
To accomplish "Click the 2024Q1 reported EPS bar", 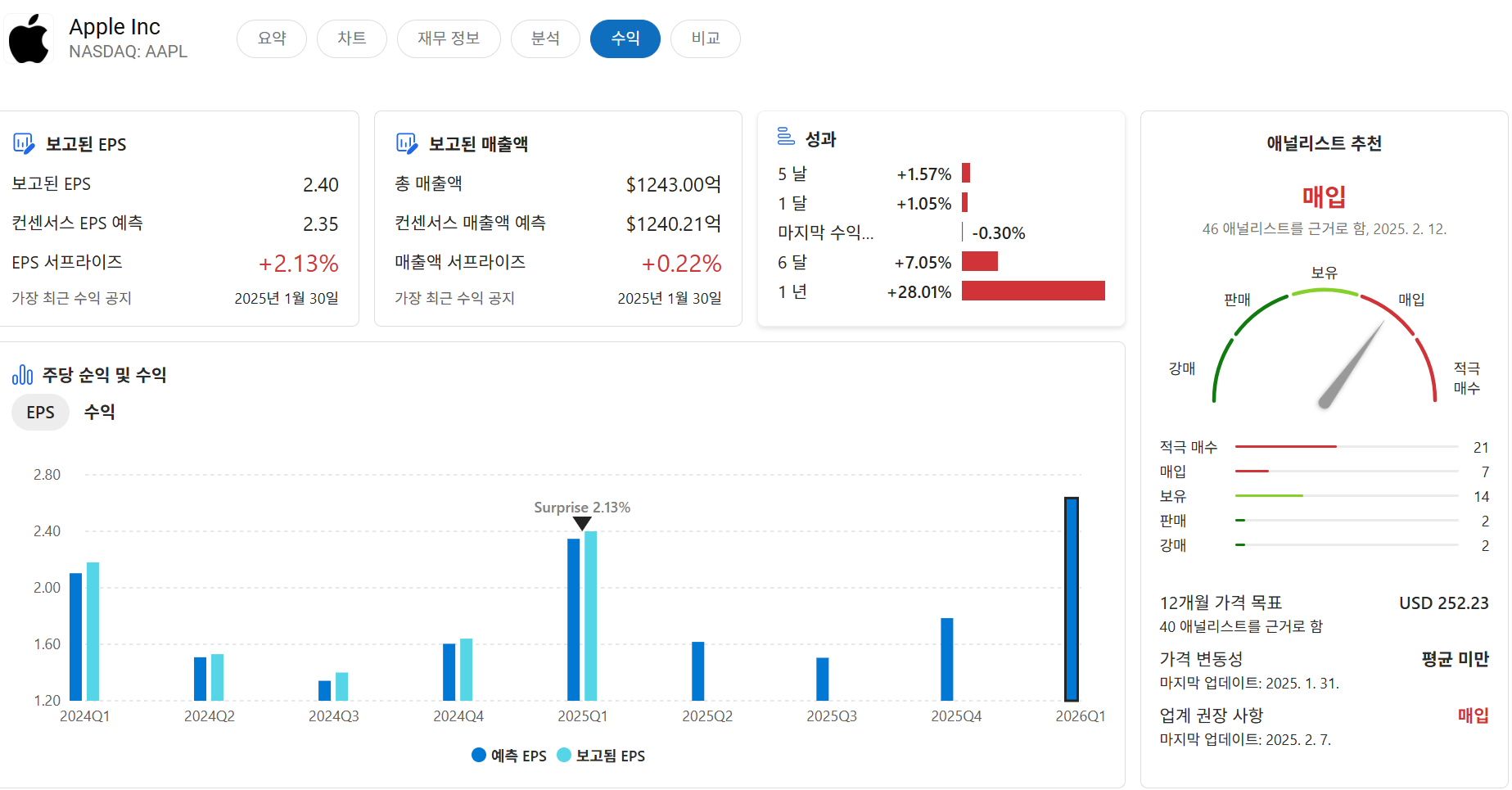I will (x=93, y=631).
